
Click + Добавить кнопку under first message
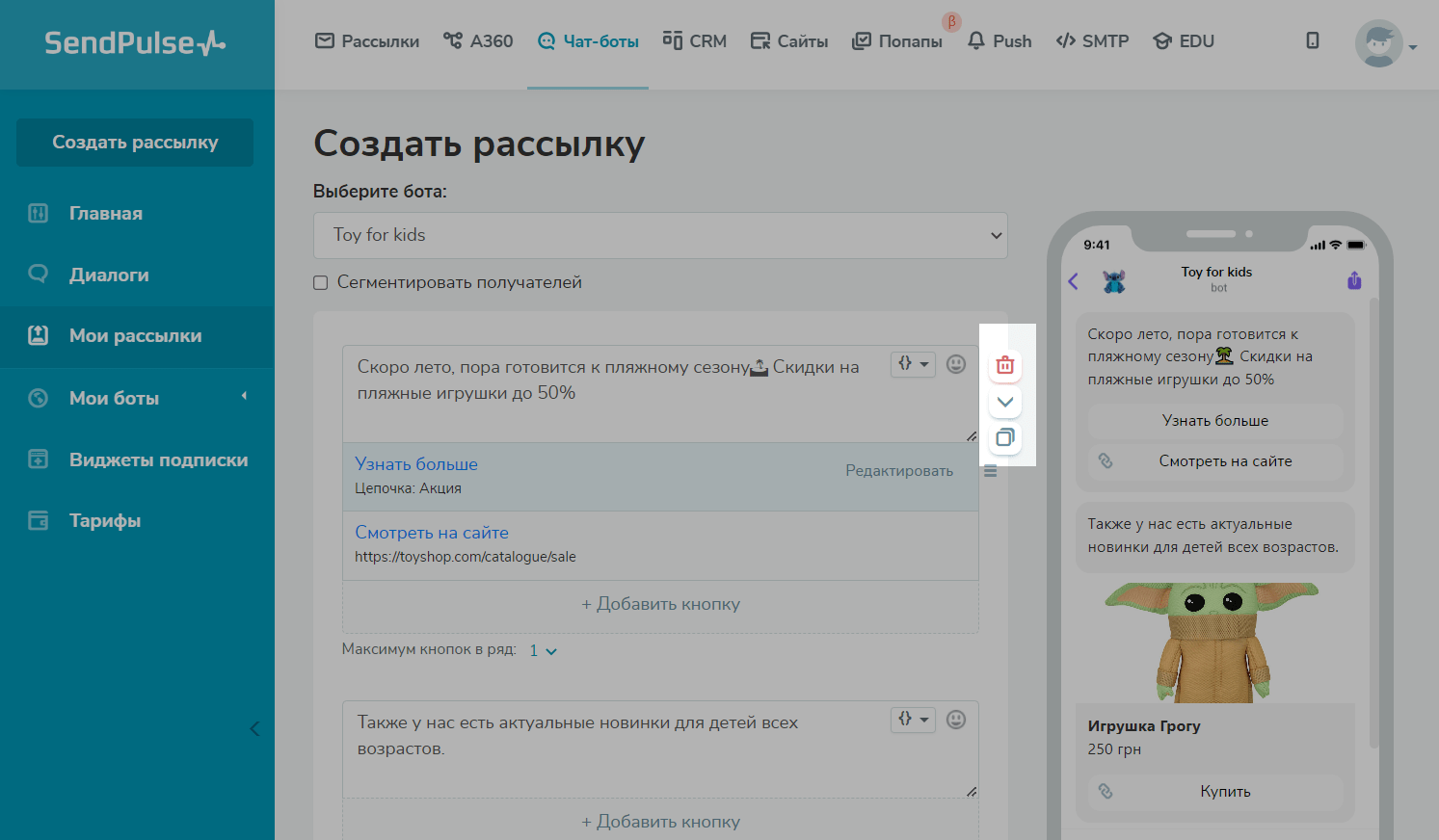tap(660, 604)
